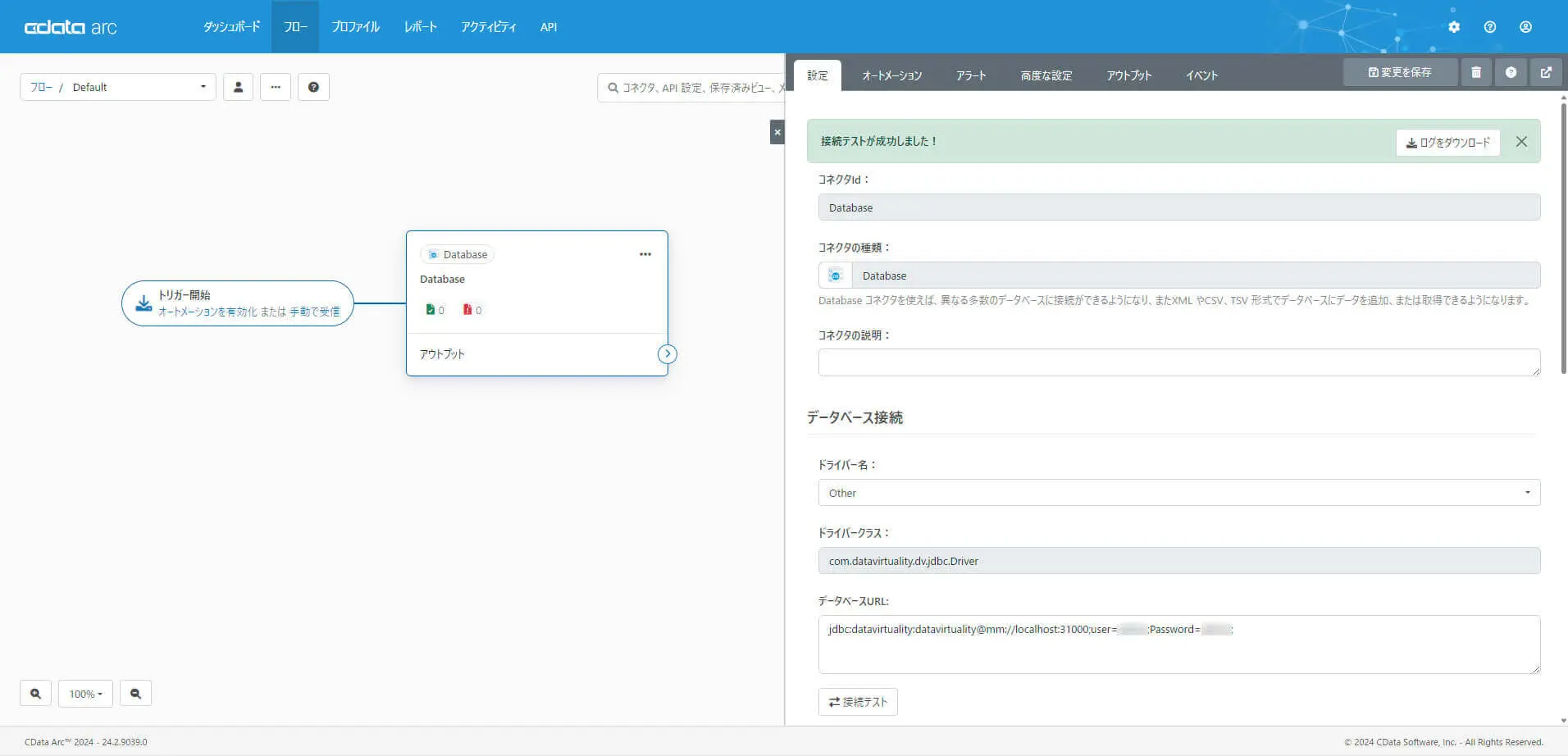Open the settings gear in header
Viewport: 1568px width, 756px height.
pyautogui.click(x=1454, y=27)
